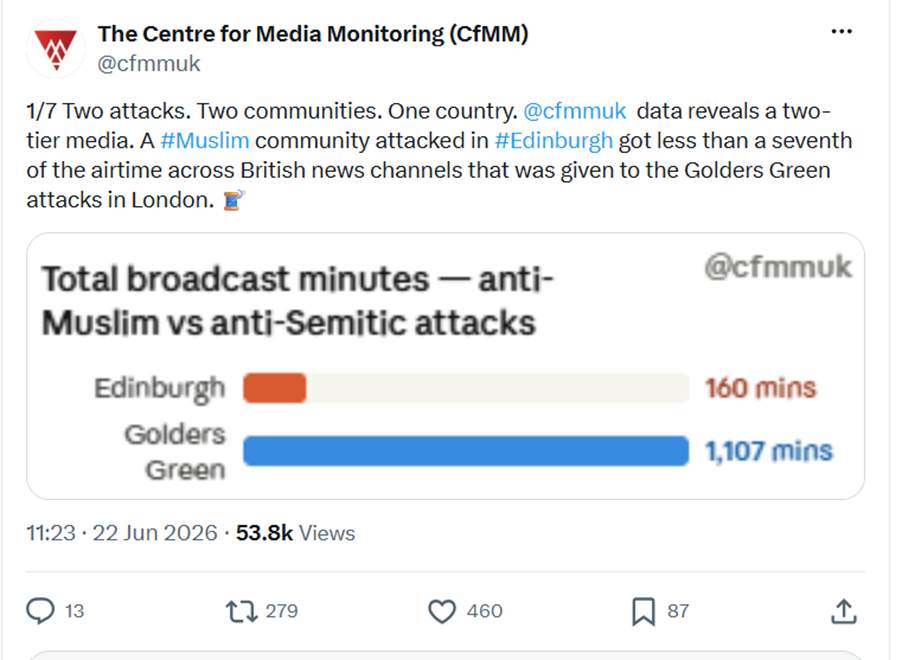
Task: Share the post via the upload arrow icon
Action: [843, 611]
